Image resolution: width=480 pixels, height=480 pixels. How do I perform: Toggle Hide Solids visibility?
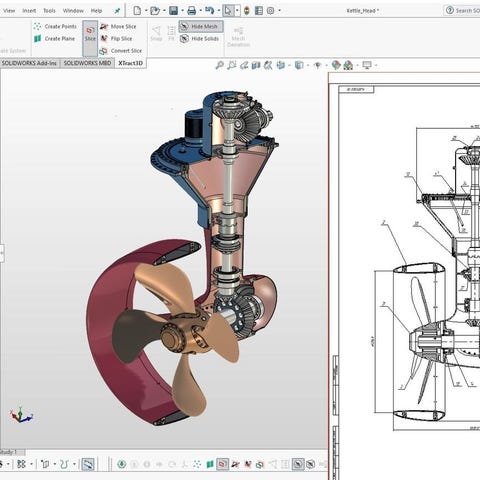click(199, 39)
